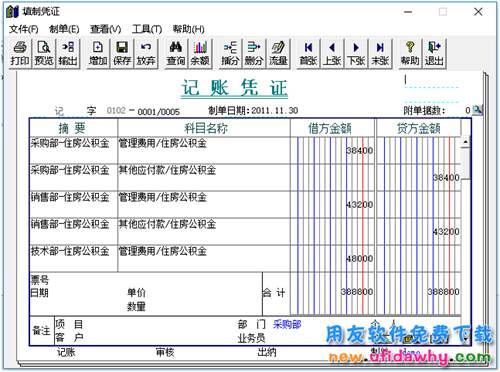Click the 打印 print toolbar icon
The image size is (500, 372).
(x=20, y=53)
